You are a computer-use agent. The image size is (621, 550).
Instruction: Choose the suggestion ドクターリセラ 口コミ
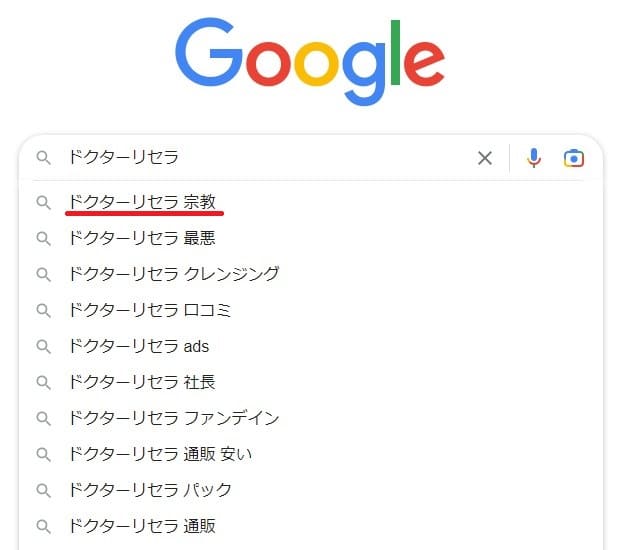coord(150,310)
